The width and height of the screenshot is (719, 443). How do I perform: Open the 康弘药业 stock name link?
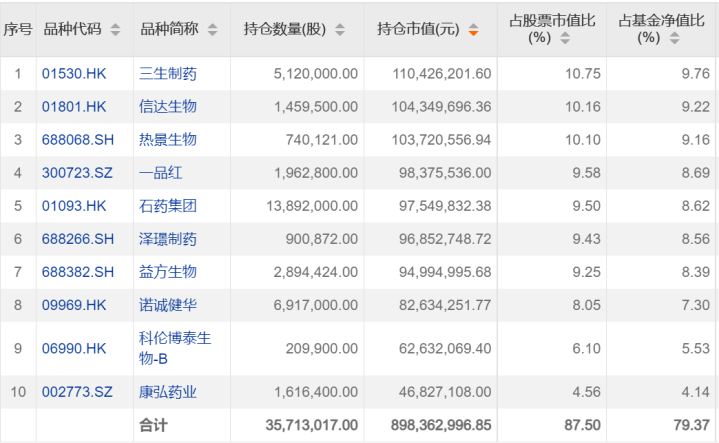pos(168,392)
